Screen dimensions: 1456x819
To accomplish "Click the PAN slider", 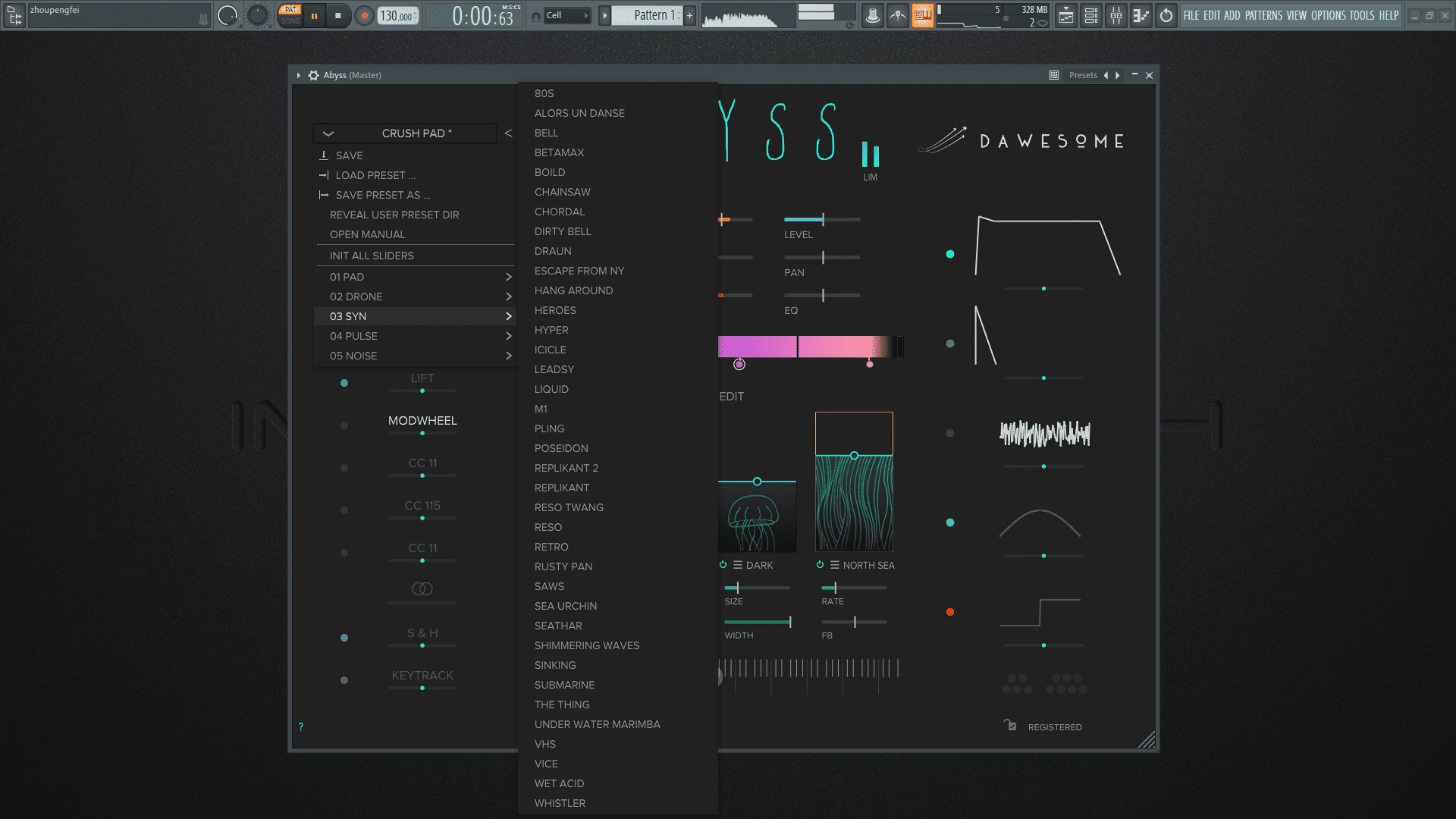I will (x=822, y=257).
